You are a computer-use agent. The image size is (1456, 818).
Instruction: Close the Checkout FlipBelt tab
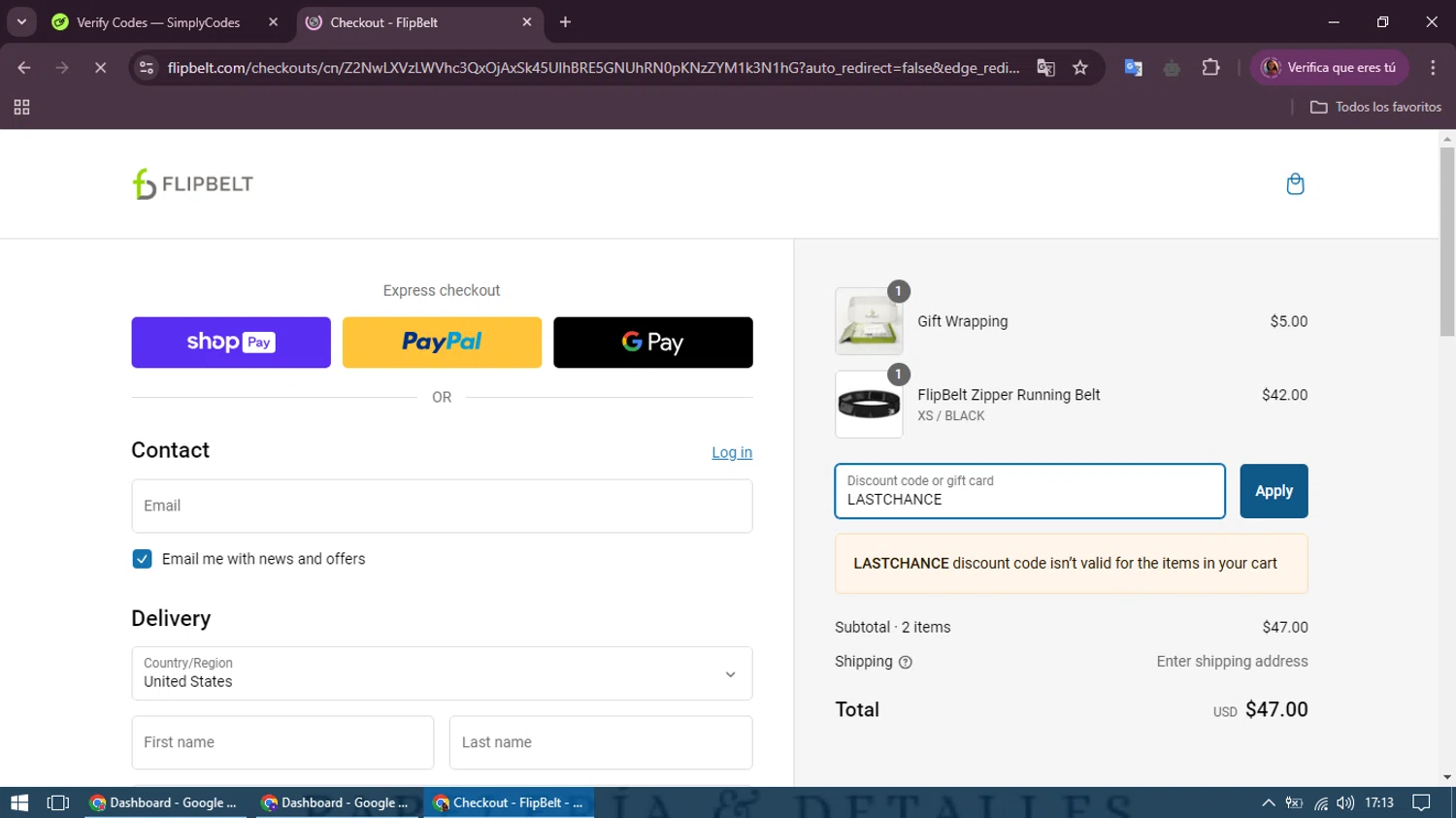click(x=527, y=22)
